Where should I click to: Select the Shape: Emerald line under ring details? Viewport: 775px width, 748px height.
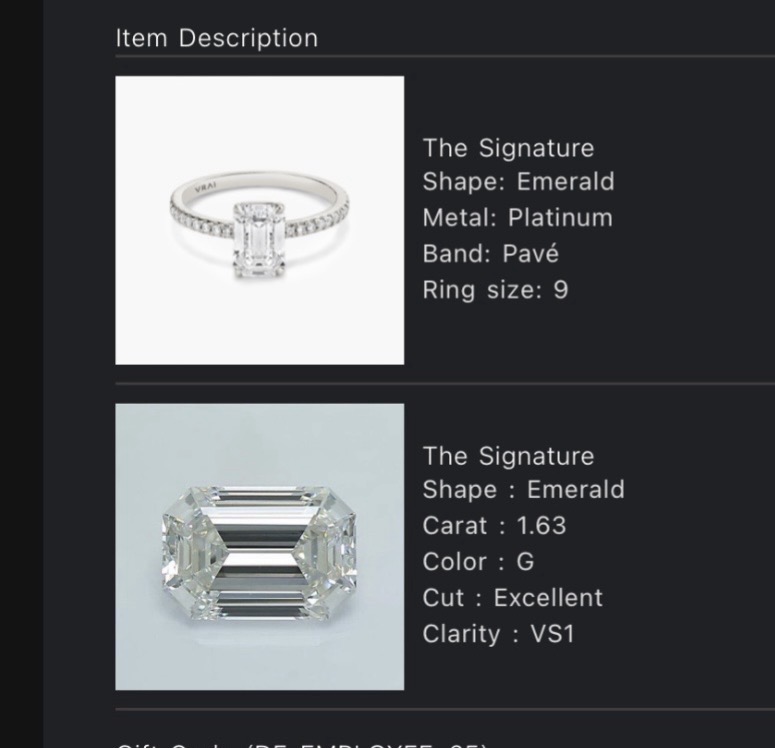pyautogui.click(x=518, y=182)
